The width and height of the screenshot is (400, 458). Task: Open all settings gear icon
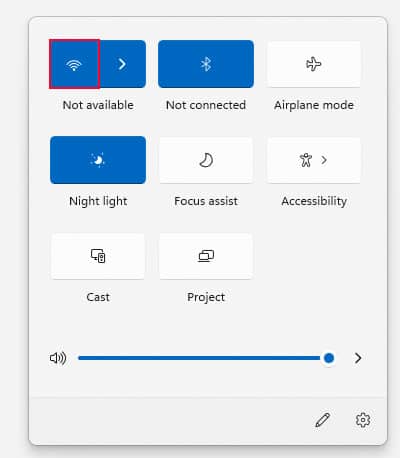(x=363, y=420)
